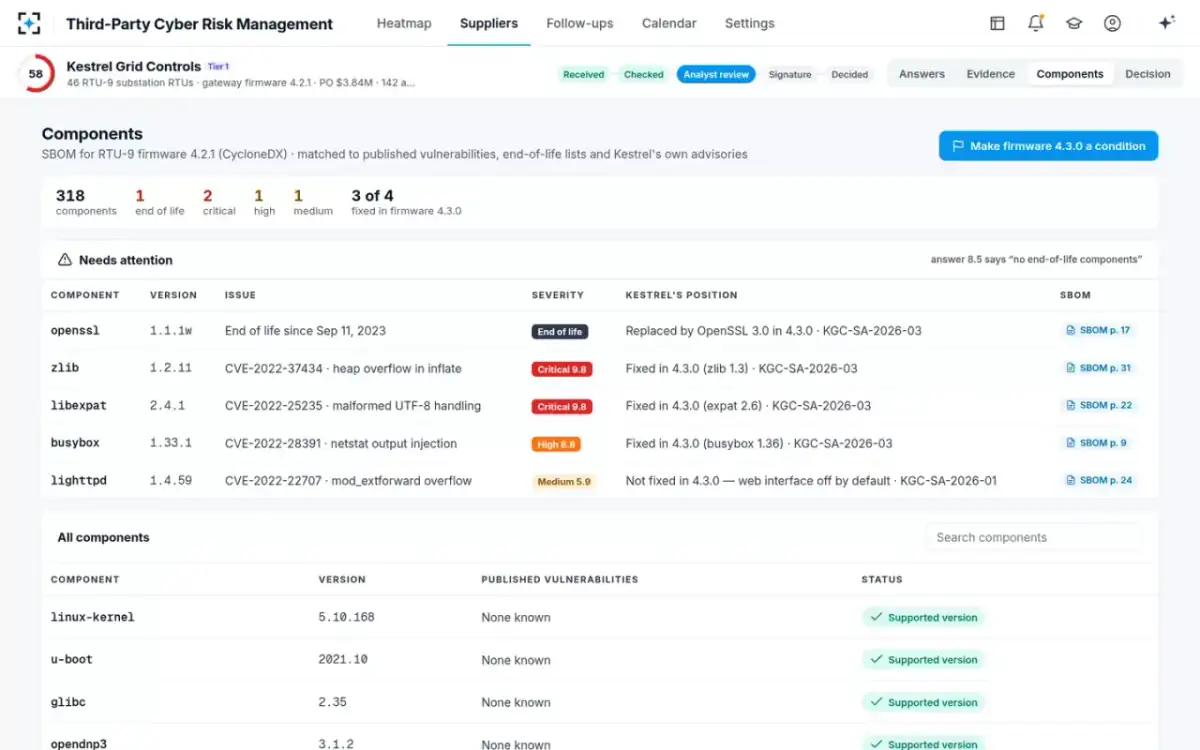The image size is (1200, 750).
Task: Click the glibc row name
Action: pos(68,702)
